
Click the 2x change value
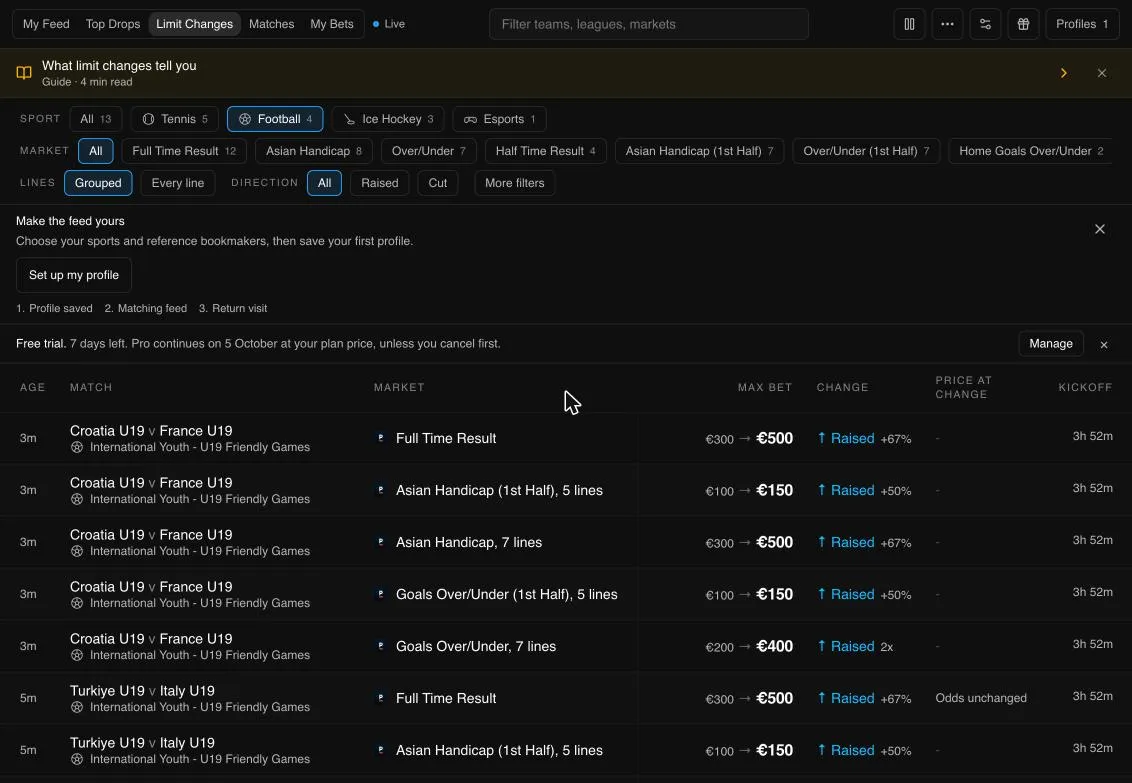tap(887, 647)
